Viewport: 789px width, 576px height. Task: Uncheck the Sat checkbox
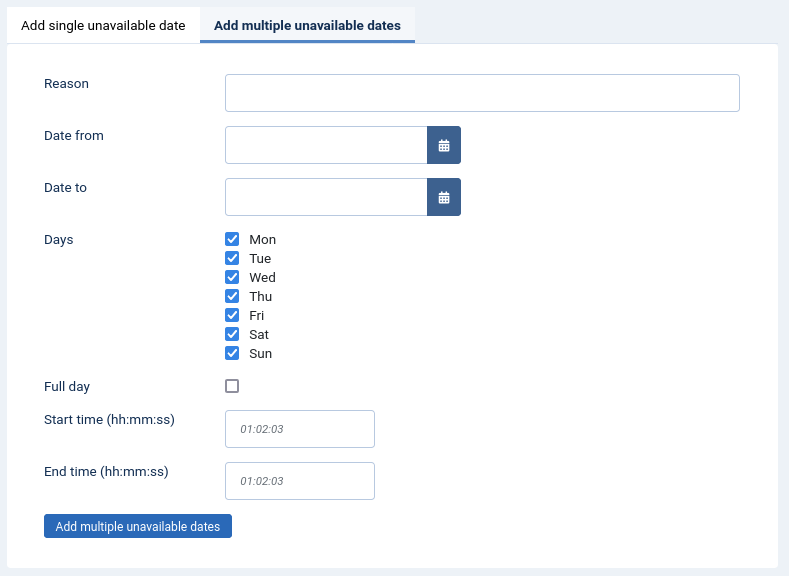click(232, 334)
